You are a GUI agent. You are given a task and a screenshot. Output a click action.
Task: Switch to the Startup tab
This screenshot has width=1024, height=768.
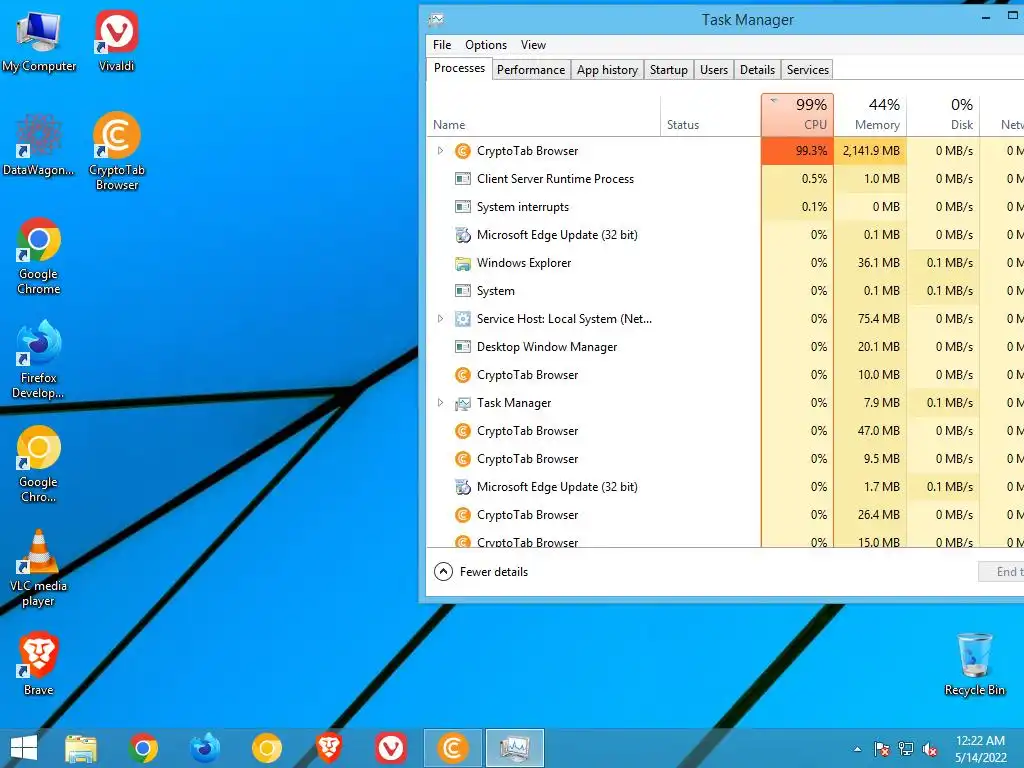click(x=669, y=70)
